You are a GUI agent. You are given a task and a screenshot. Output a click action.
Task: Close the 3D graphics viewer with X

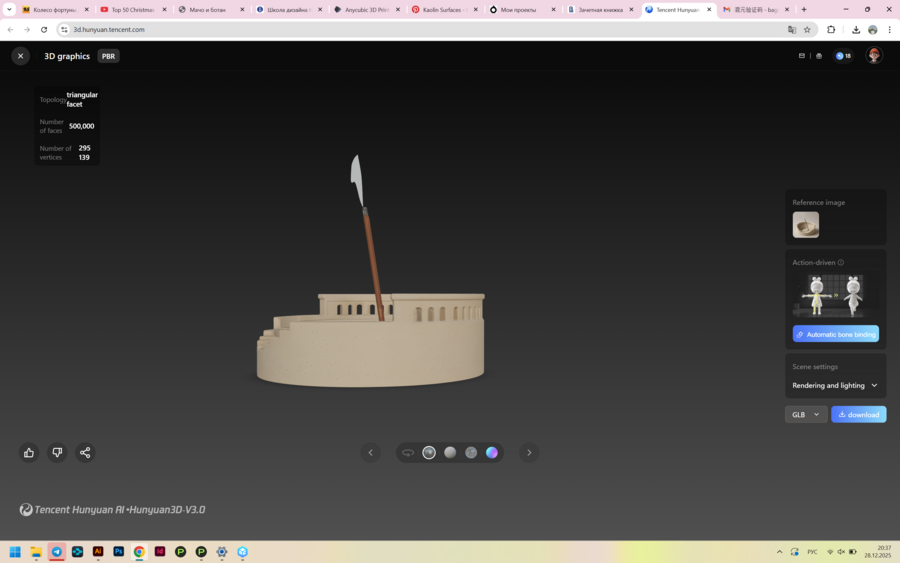tap(20, 56)
